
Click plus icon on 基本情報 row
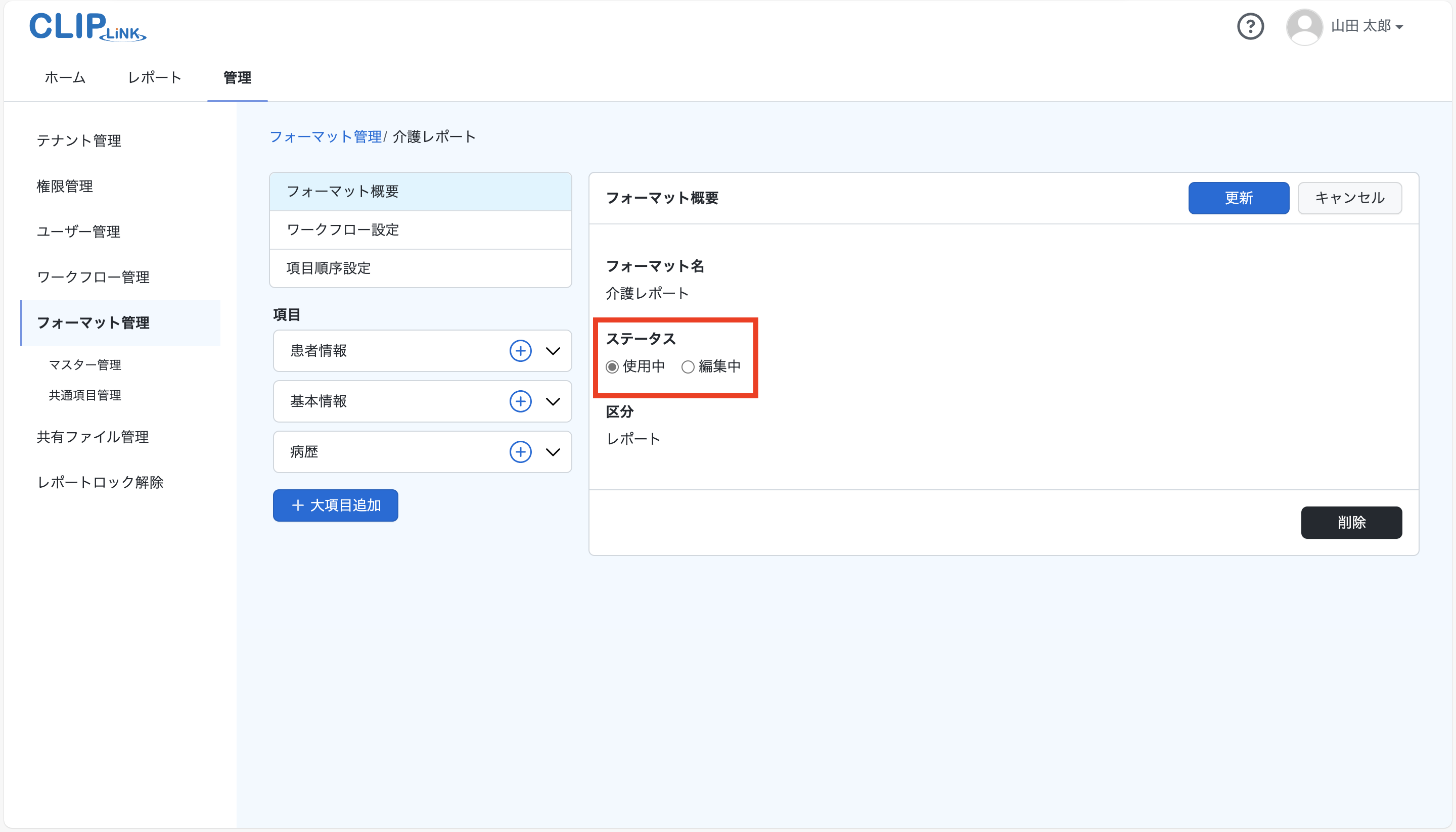(520, 401)
